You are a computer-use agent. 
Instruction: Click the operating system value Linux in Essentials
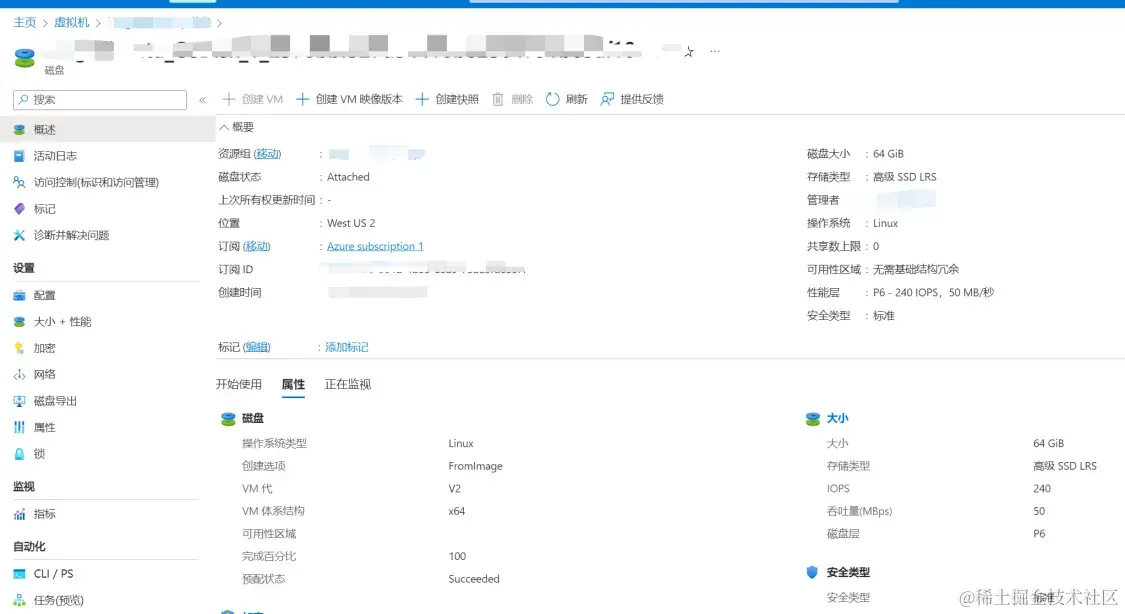tap(885, 223)
